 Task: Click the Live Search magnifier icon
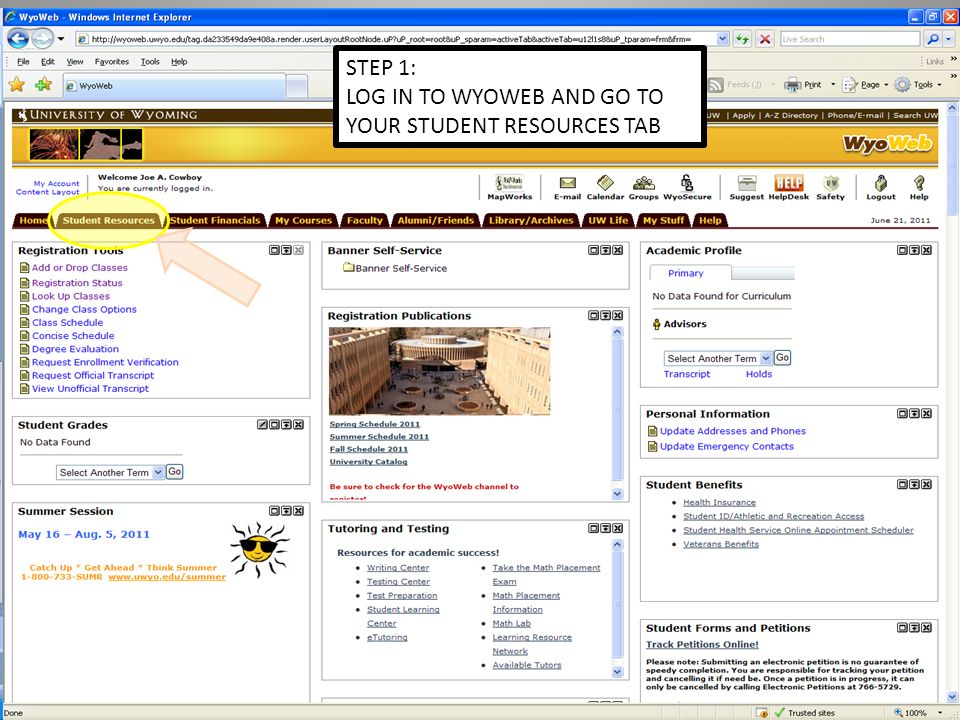tap(932, 39)
